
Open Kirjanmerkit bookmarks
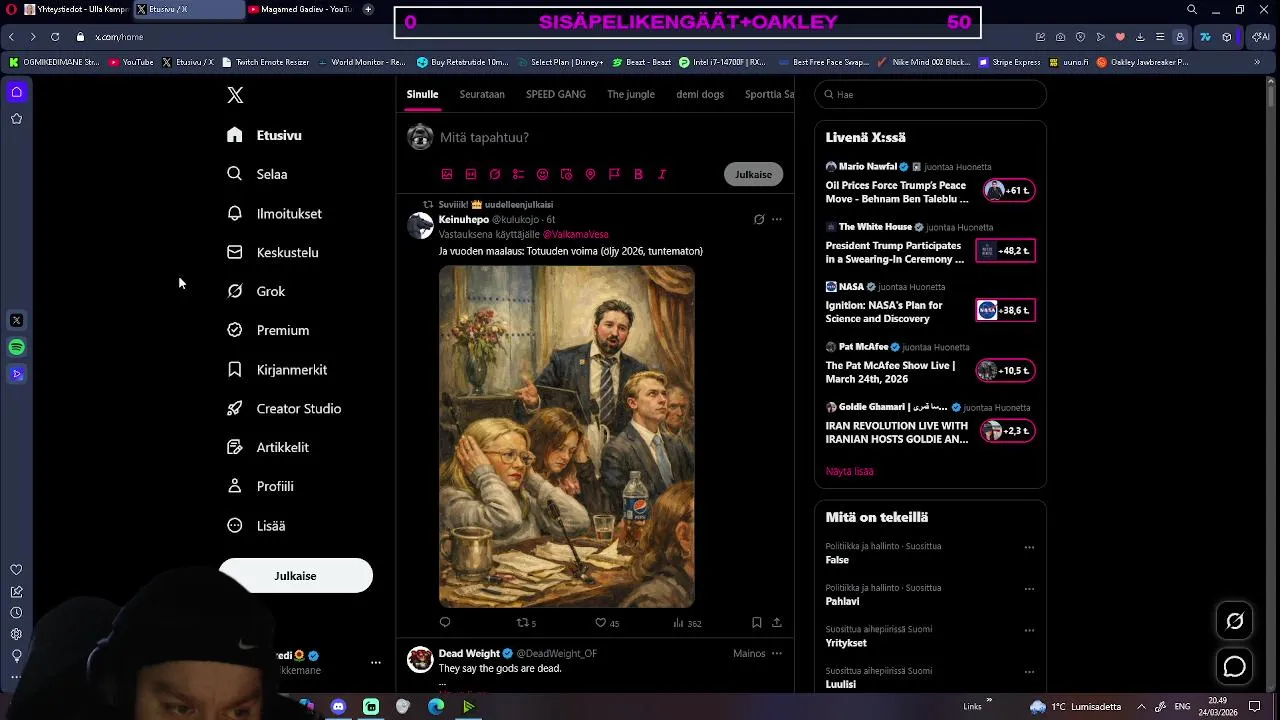pyautogui.click(x=277, y=369)
